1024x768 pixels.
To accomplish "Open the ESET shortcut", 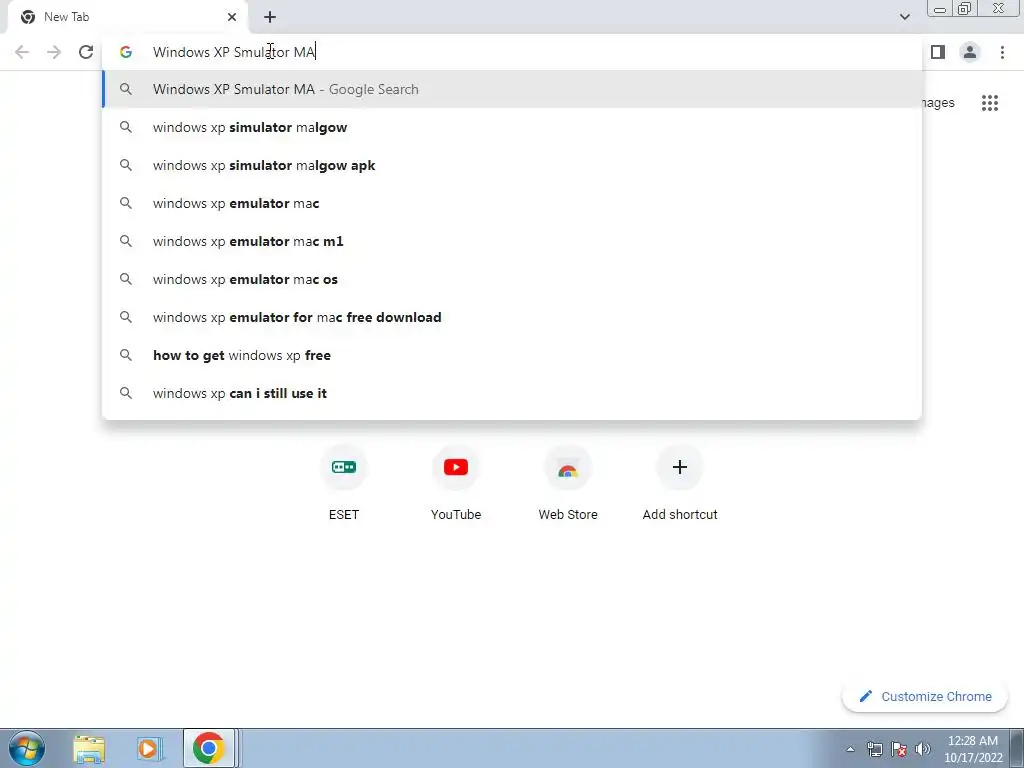I will pyautogui.click(x=344, y=484).
